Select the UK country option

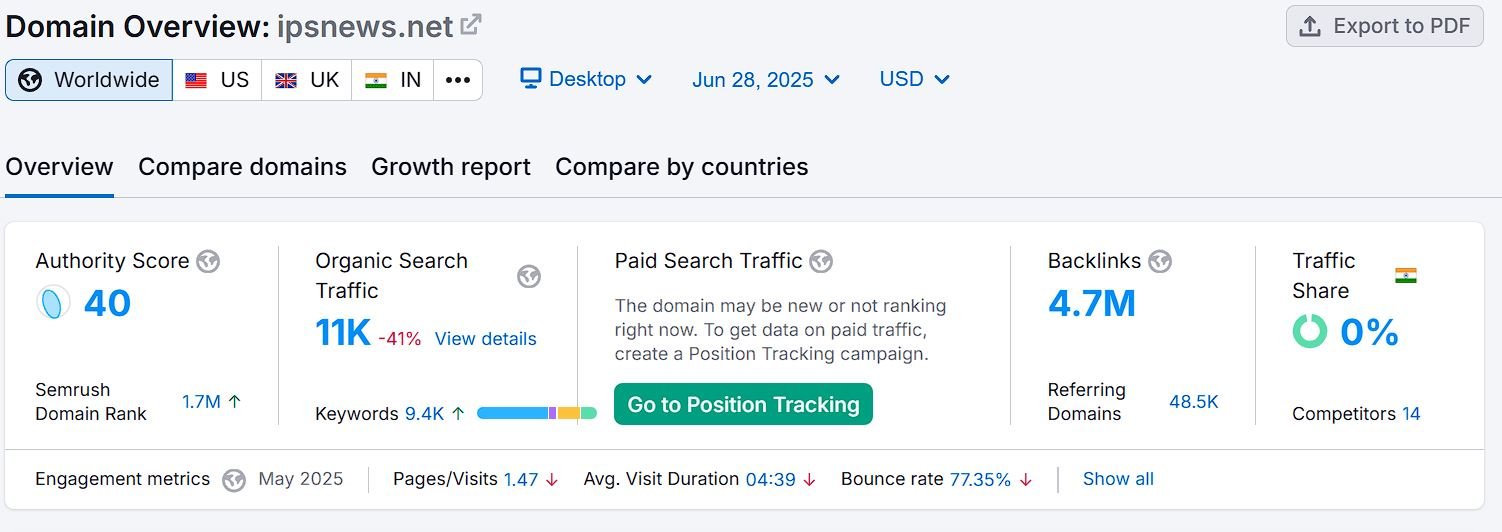coord(307,80)
